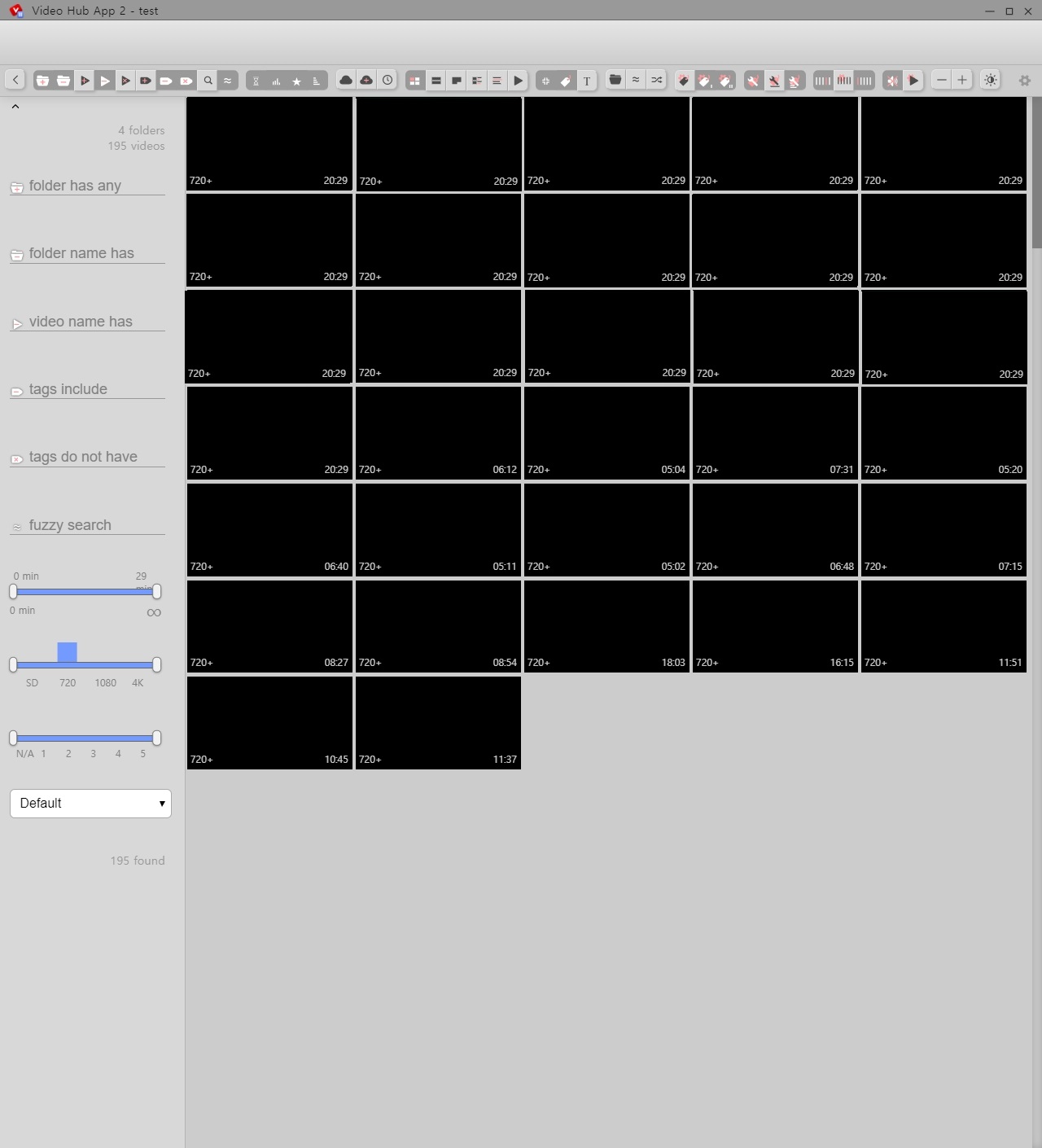Click the duration slider left handle

click(x=13, y=592)
